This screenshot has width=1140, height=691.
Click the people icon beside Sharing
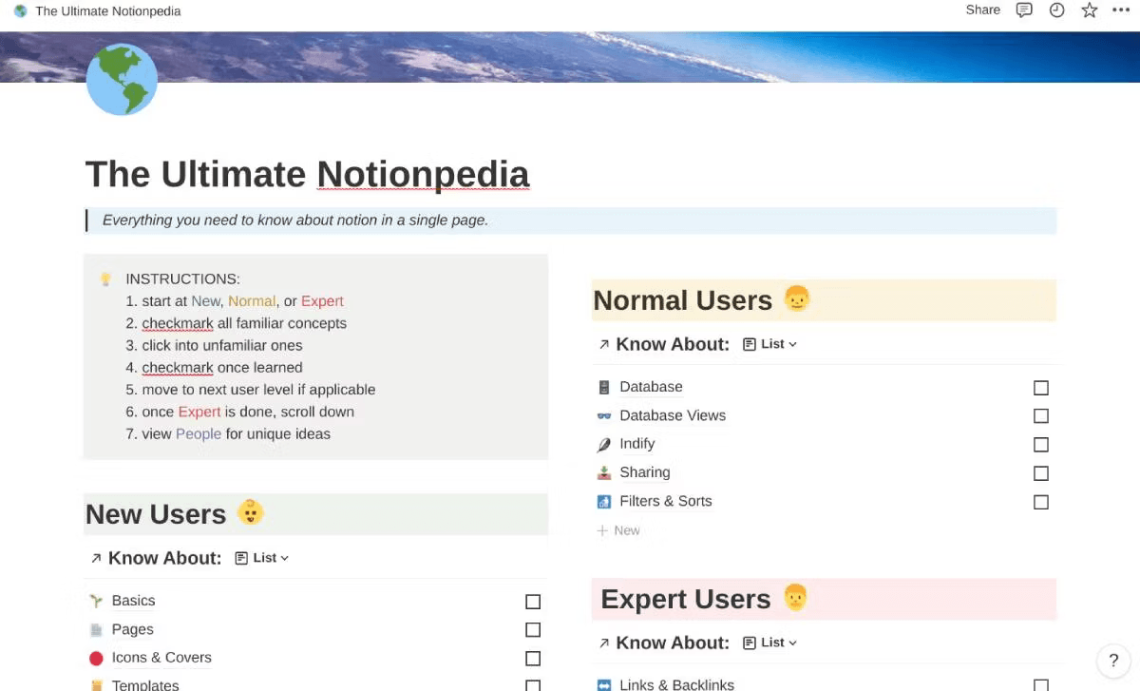604,472
